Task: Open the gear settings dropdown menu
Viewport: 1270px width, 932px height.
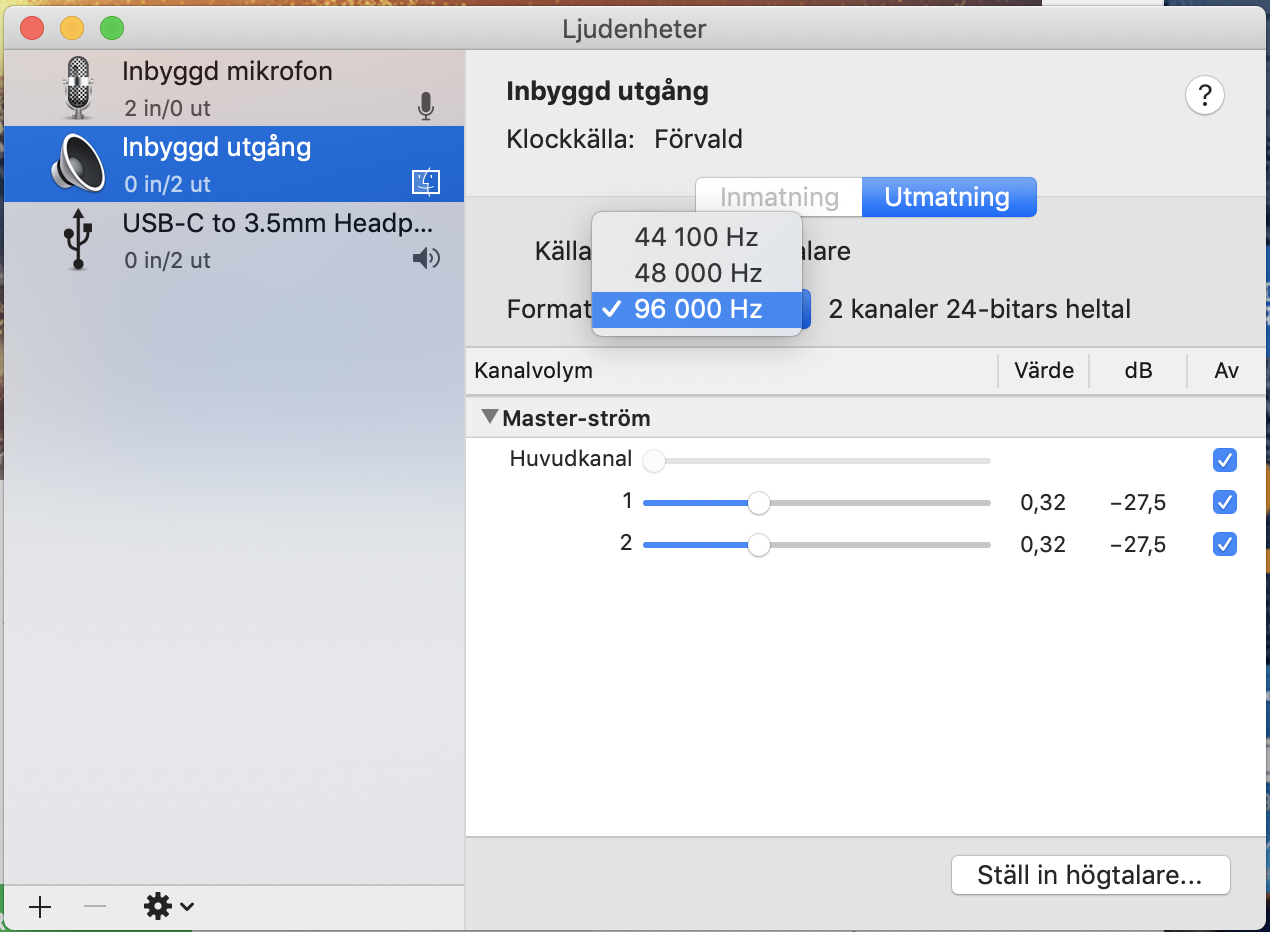Action: 168,907
